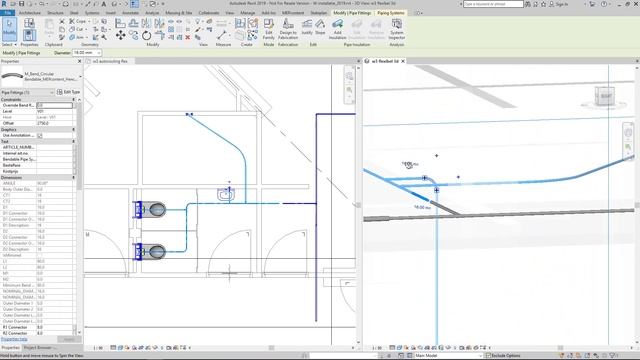Click the search keyword box in title bar
This screenshot has height=360, width=640.
coord(493,4)
